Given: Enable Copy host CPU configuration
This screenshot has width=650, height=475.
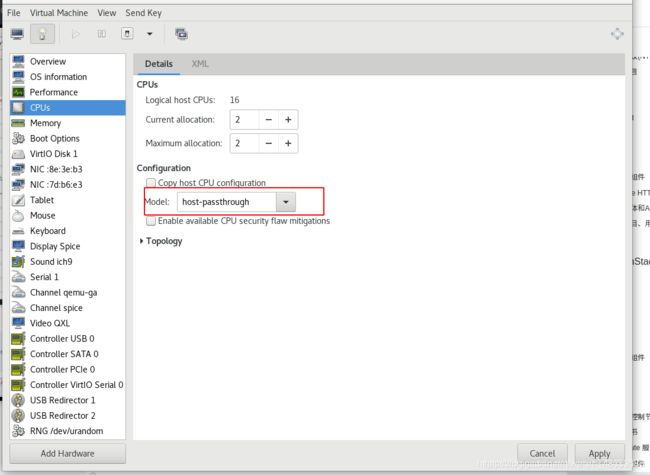Looking at the screenshot, I should [151, 183].
